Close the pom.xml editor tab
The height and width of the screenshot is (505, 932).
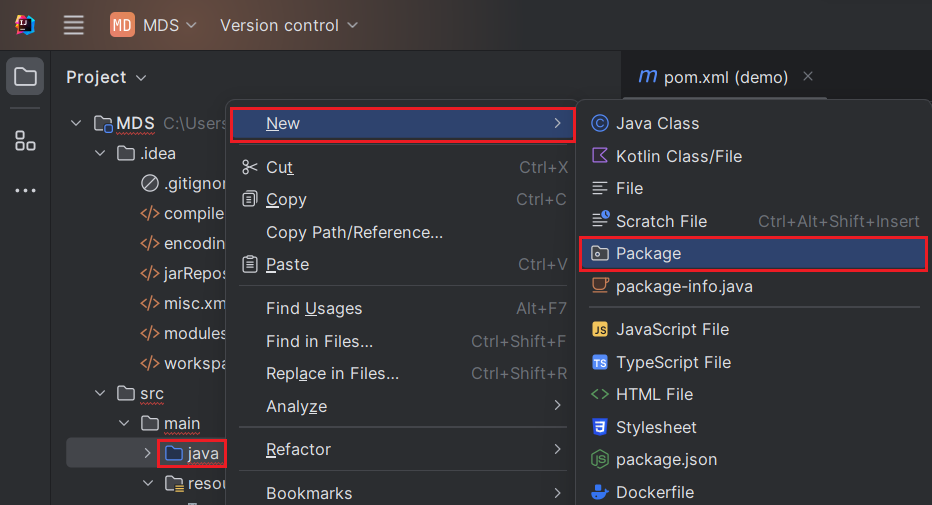click(808, 77)
